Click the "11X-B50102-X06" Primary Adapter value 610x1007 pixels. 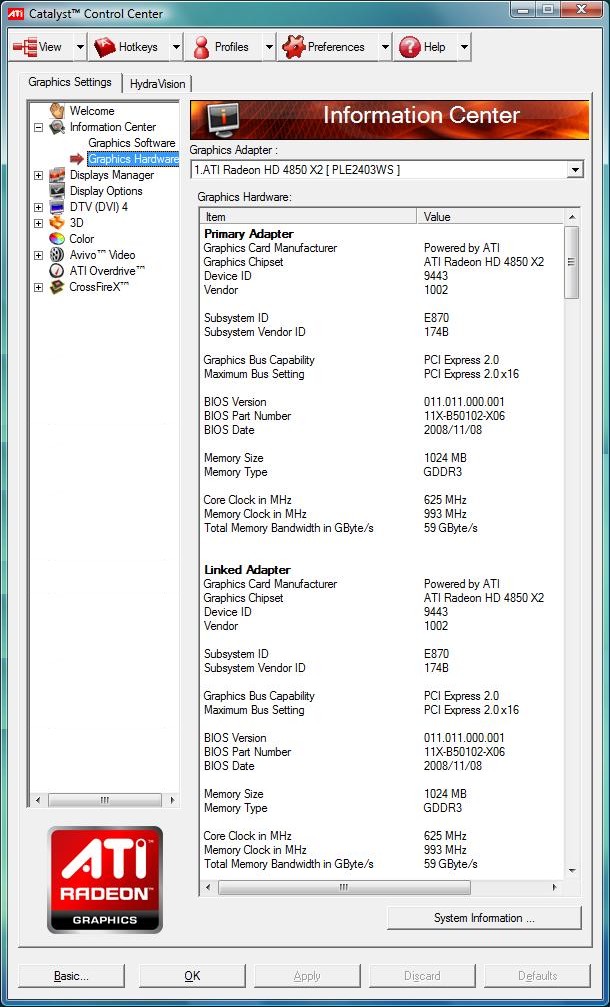click(464, 416)
